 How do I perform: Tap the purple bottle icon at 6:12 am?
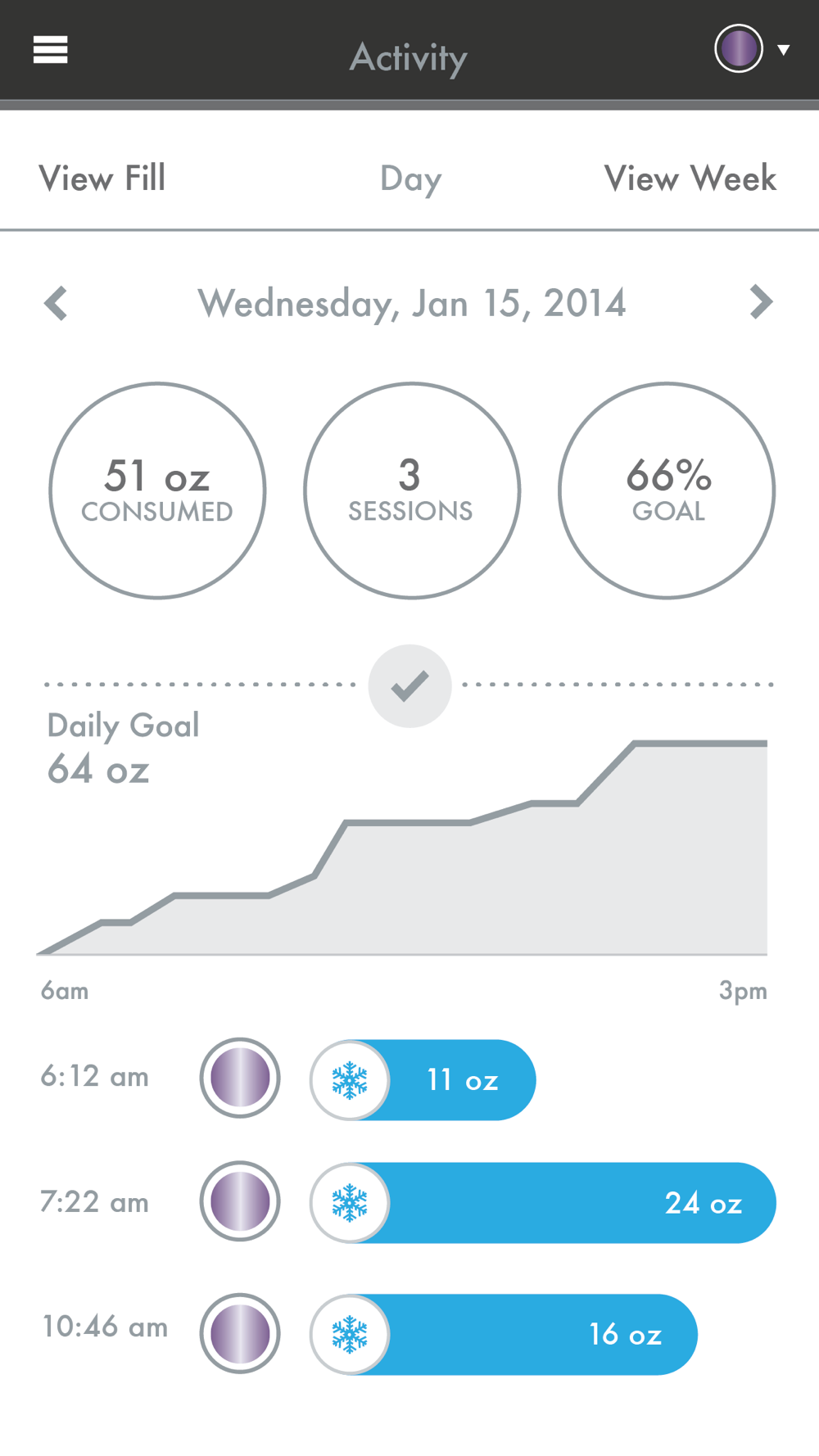(x=240, y=1078)
